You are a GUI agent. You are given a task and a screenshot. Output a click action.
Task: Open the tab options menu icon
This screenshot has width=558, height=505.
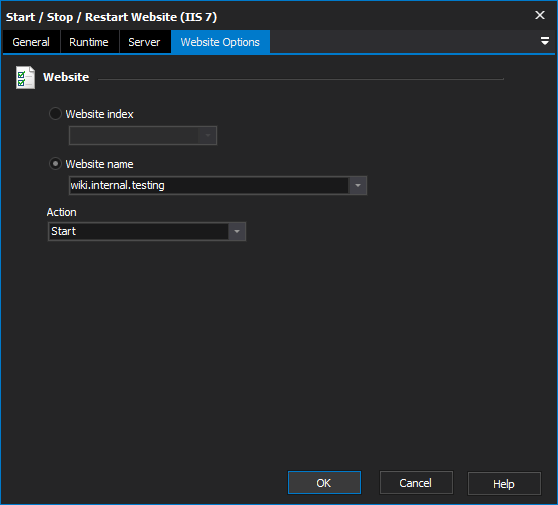[544, 41]
